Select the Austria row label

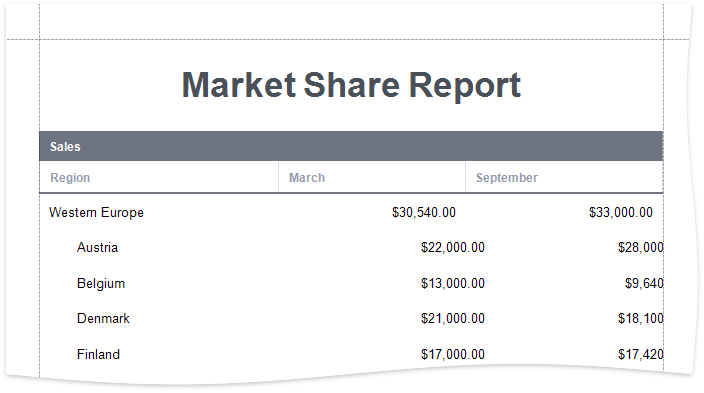97,247
